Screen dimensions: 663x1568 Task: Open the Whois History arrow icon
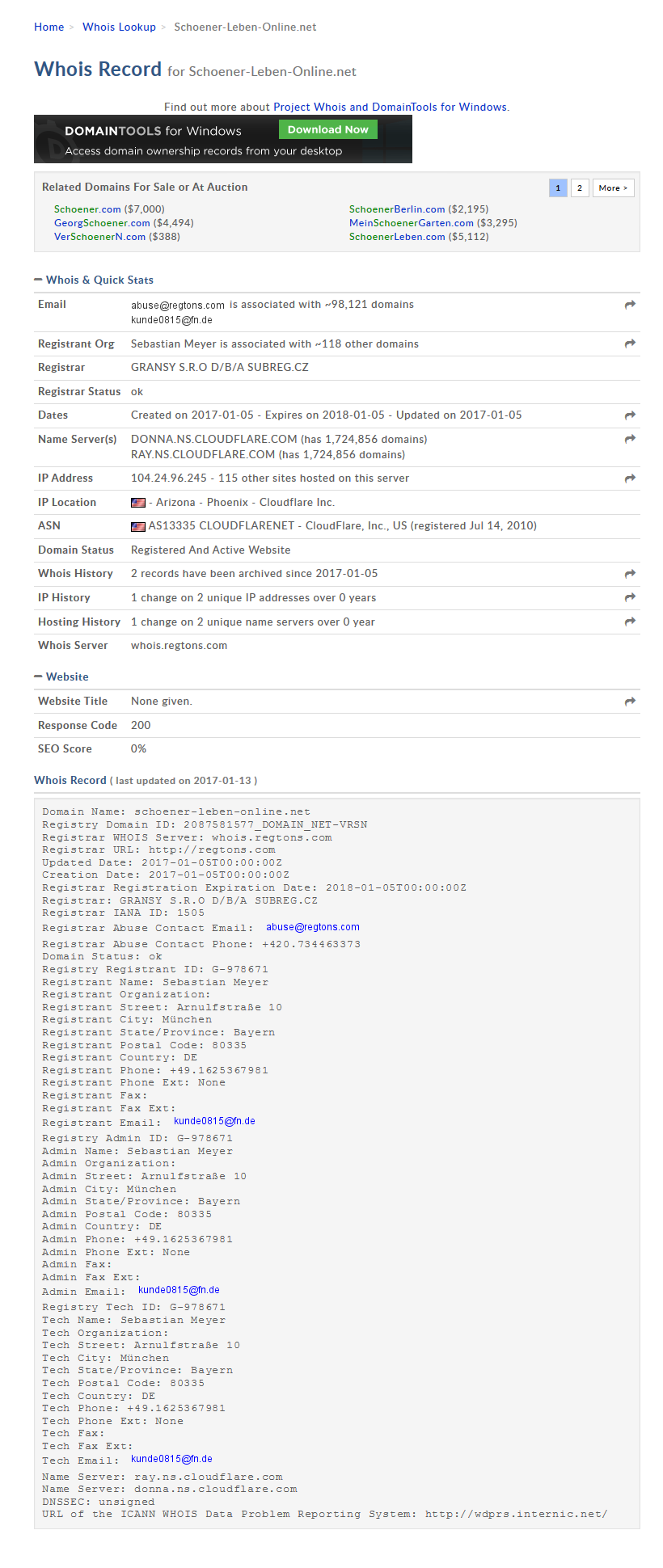(x=630, y=574)
